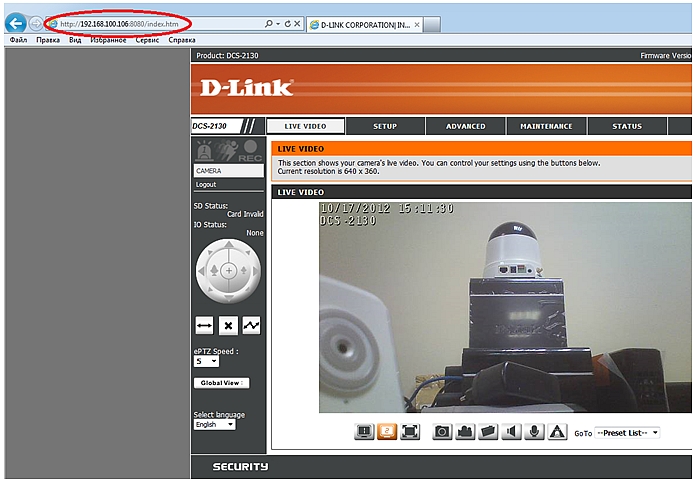Click the ePTZ home center button

pyautogui.click(x=228, y=271)
